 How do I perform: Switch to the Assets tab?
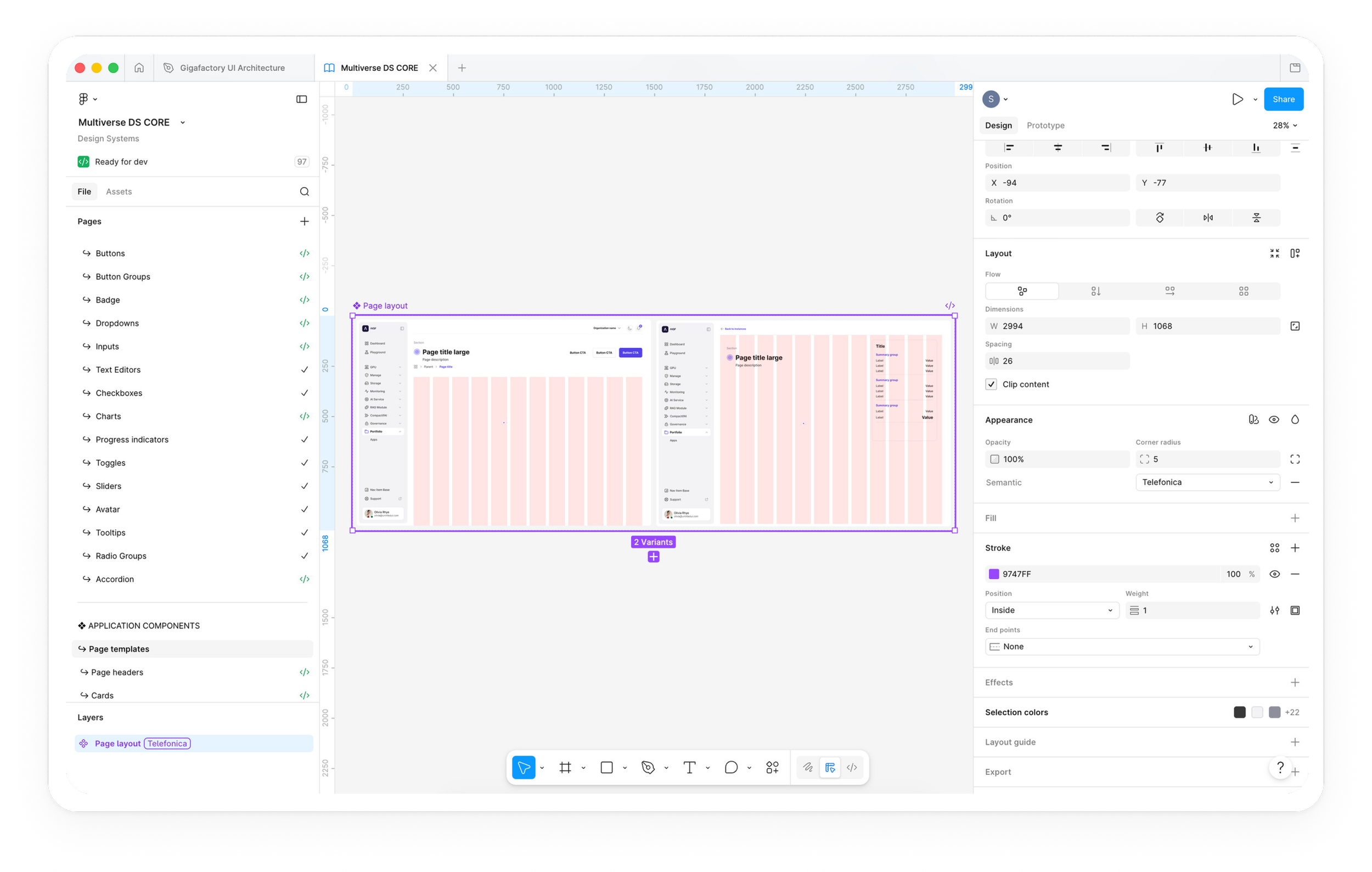[x=119, y=192]
